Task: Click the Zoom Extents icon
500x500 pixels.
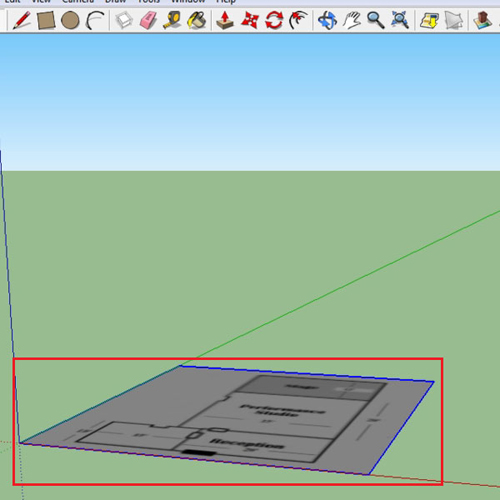Action: click(x=400, y=20)
